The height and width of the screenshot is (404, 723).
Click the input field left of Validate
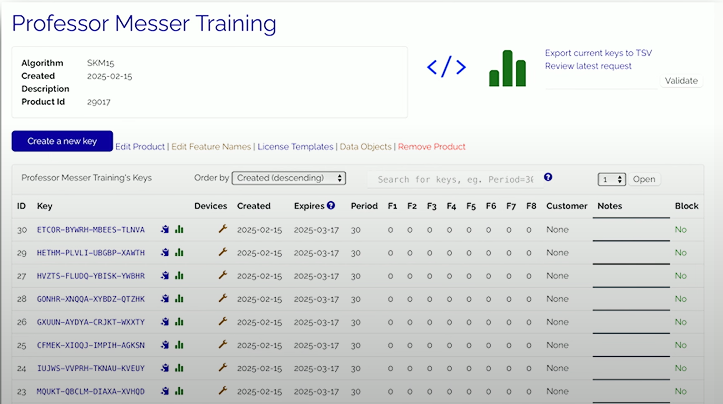pyautogui.click(x=601, y=82)
